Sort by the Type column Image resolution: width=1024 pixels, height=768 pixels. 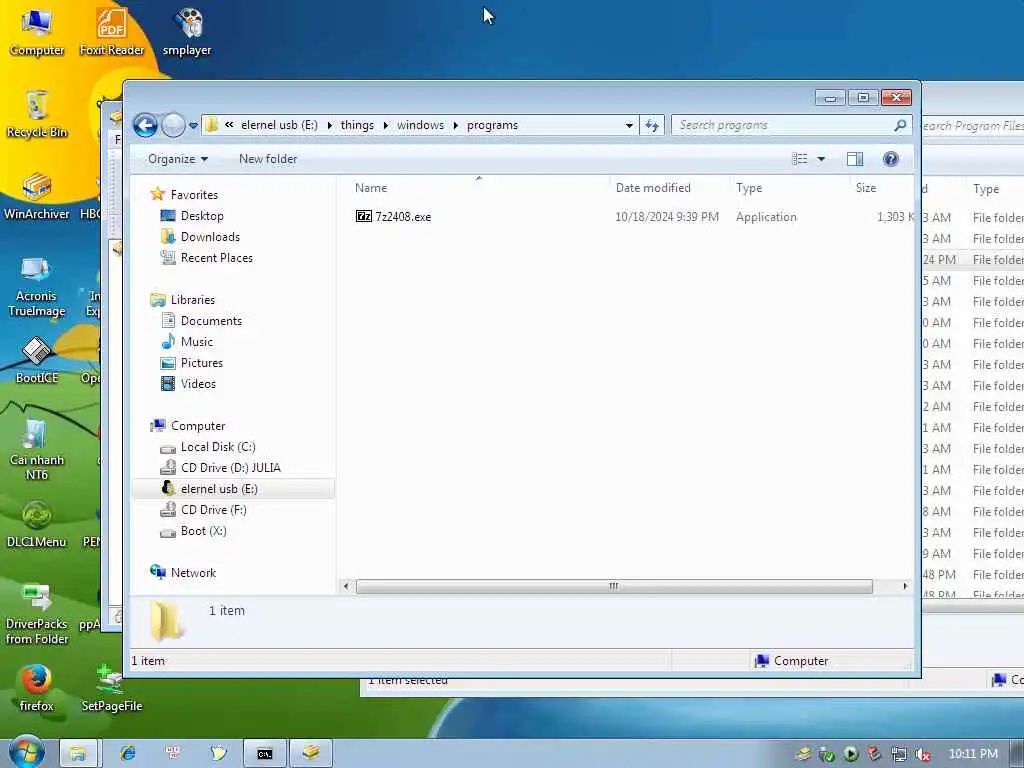tap(789, 187)
